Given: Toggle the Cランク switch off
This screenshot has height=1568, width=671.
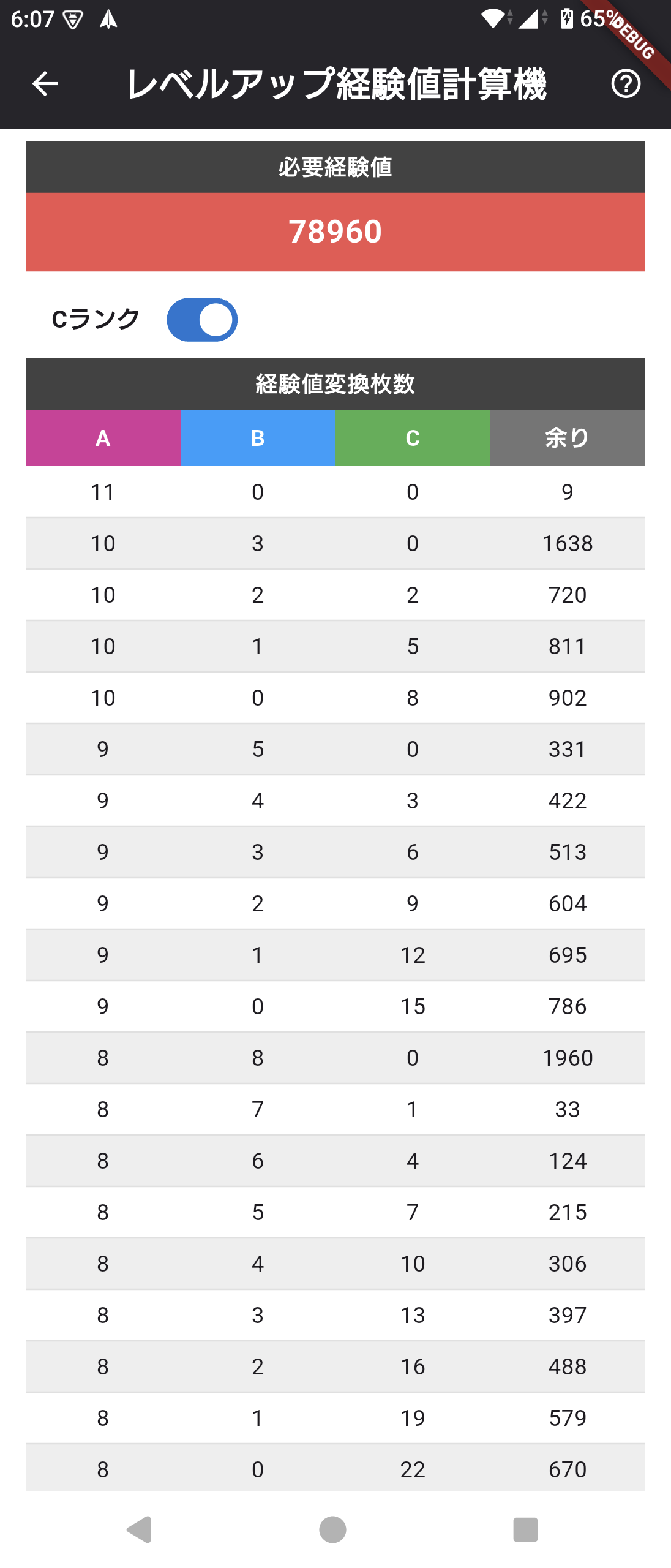Looking at the screenshot, I should pyautogui.click(x=202, y=320).
